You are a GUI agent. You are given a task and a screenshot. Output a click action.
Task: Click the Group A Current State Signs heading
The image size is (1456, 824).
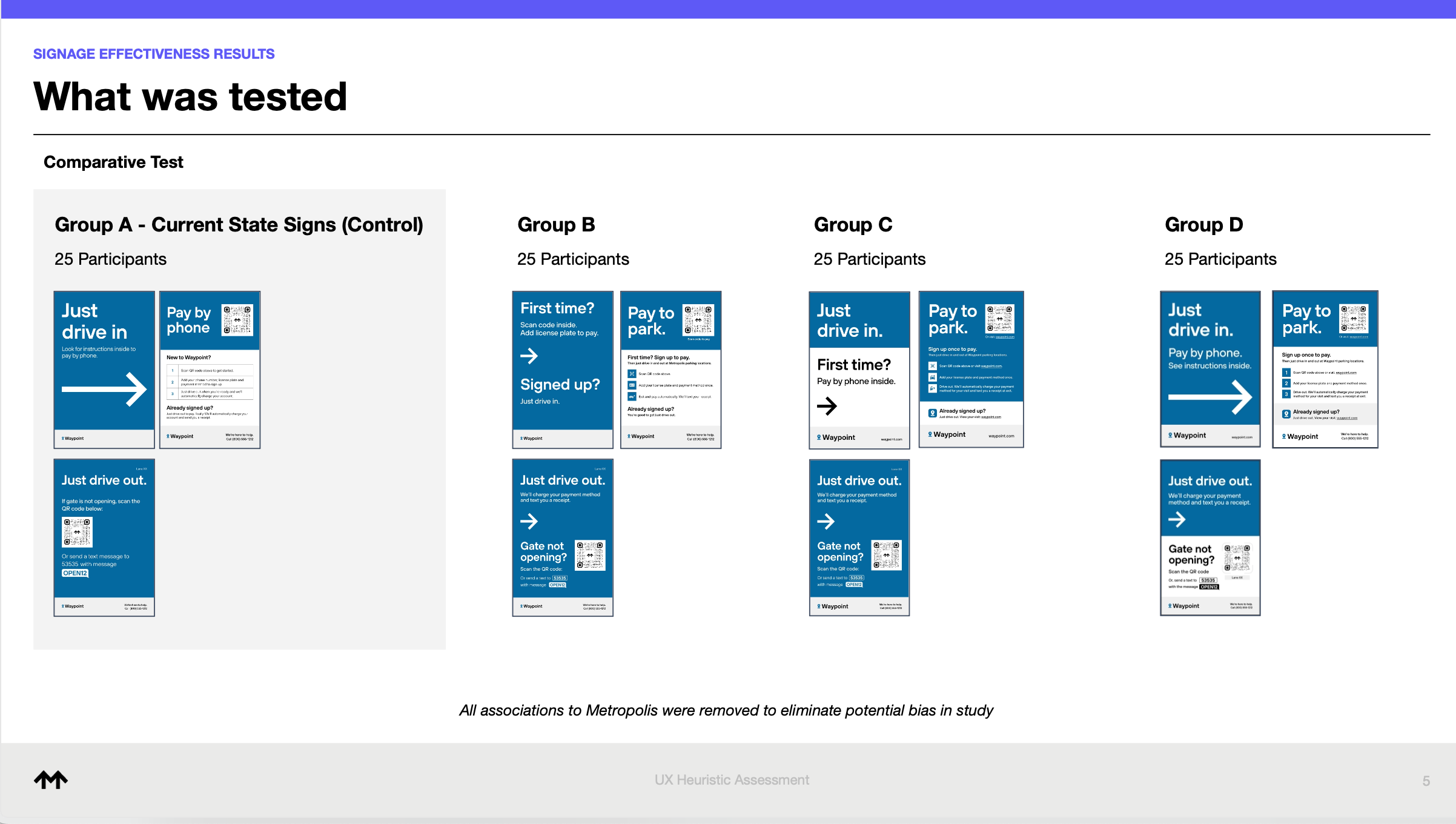[x=239, y=225]
